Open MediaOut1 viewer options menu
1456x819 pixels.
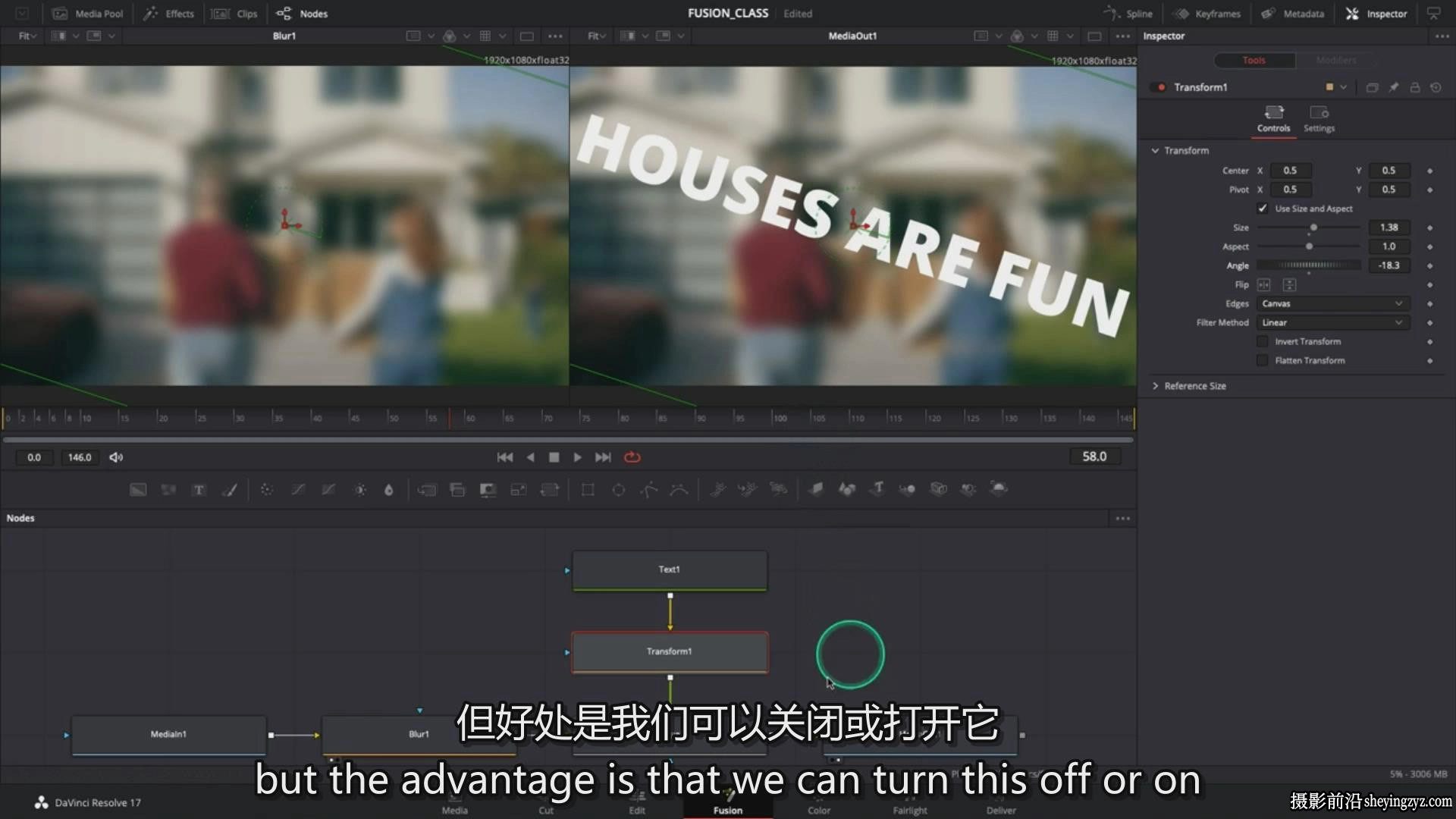click(1123, 36)
